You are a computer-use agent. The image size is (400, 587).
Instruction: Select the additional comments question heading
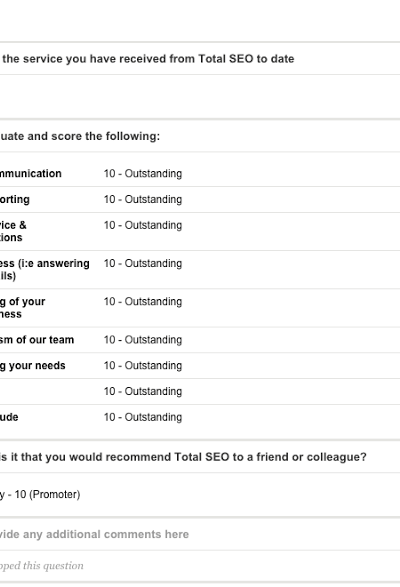point(94,535)
